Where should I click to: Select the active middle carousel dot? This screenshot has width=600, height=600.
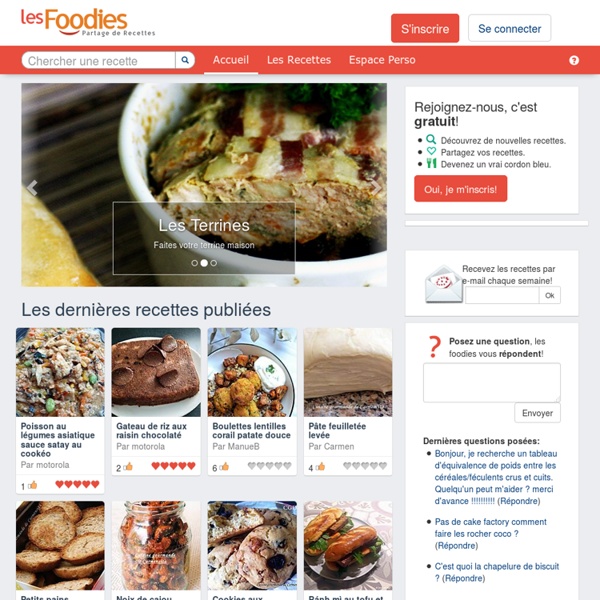click(204, 263)
